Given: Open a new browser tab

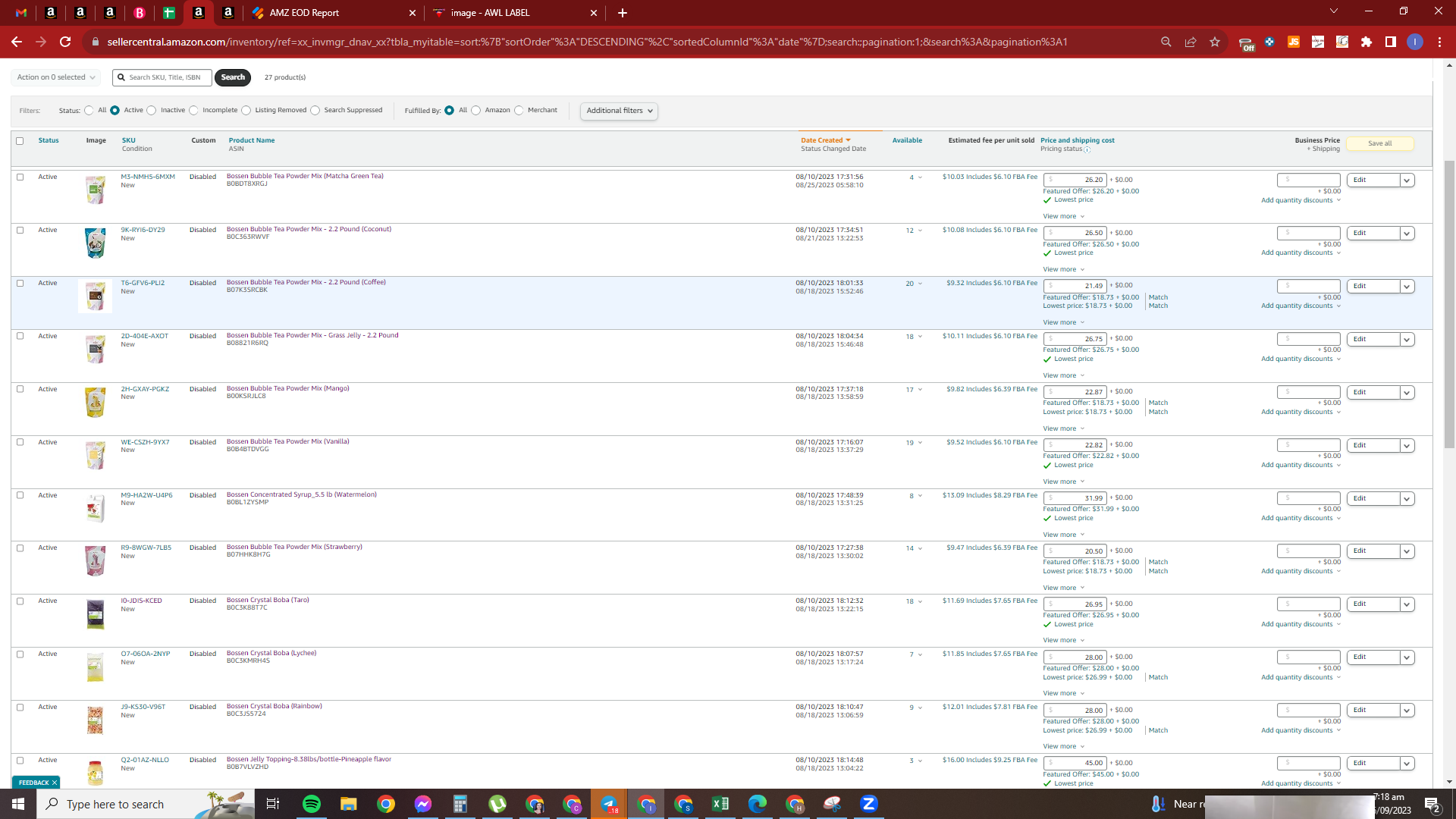Looking at the screenshot, I should 623,13.
